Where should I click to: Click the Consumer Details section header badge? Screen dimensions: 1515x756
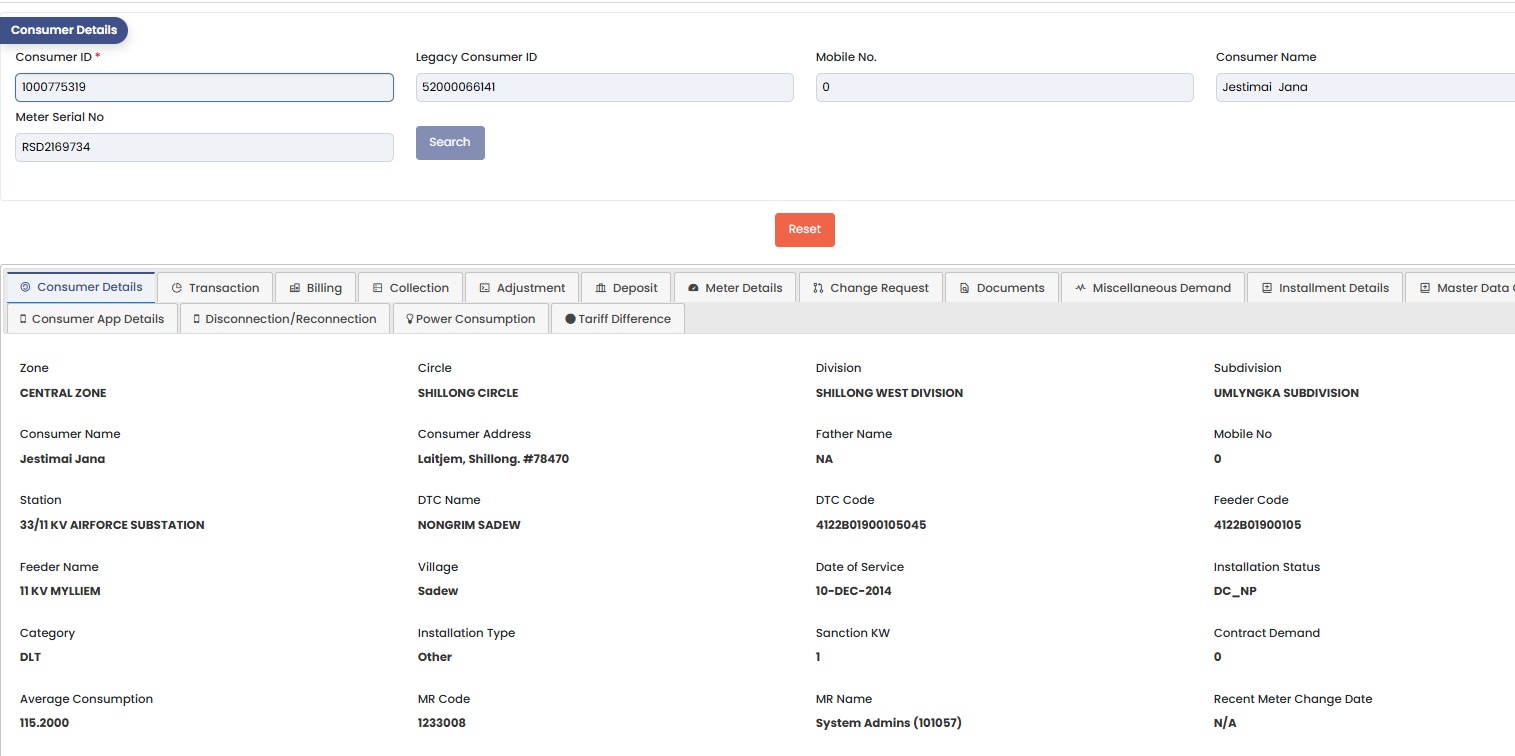[64, 30]
